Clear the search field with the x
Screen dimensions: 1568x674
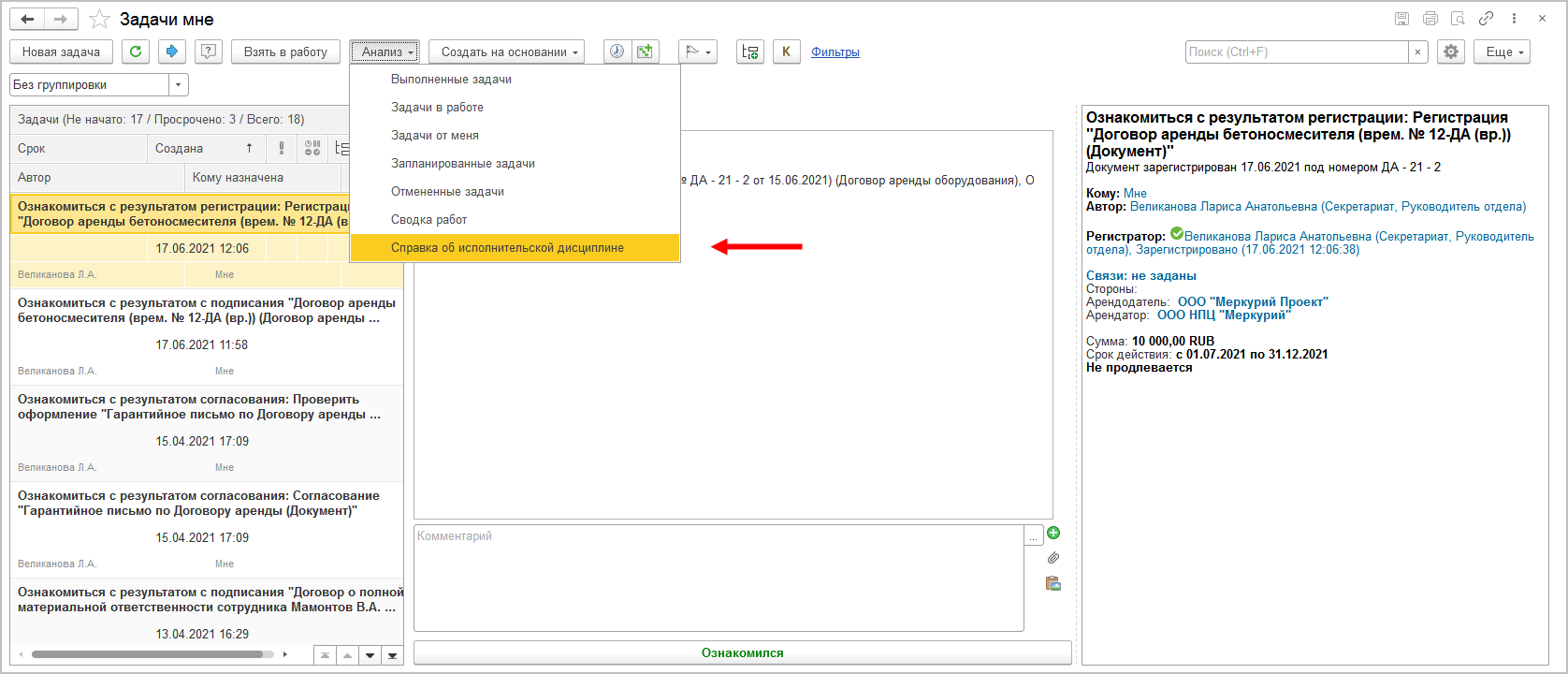[1418, 51]
